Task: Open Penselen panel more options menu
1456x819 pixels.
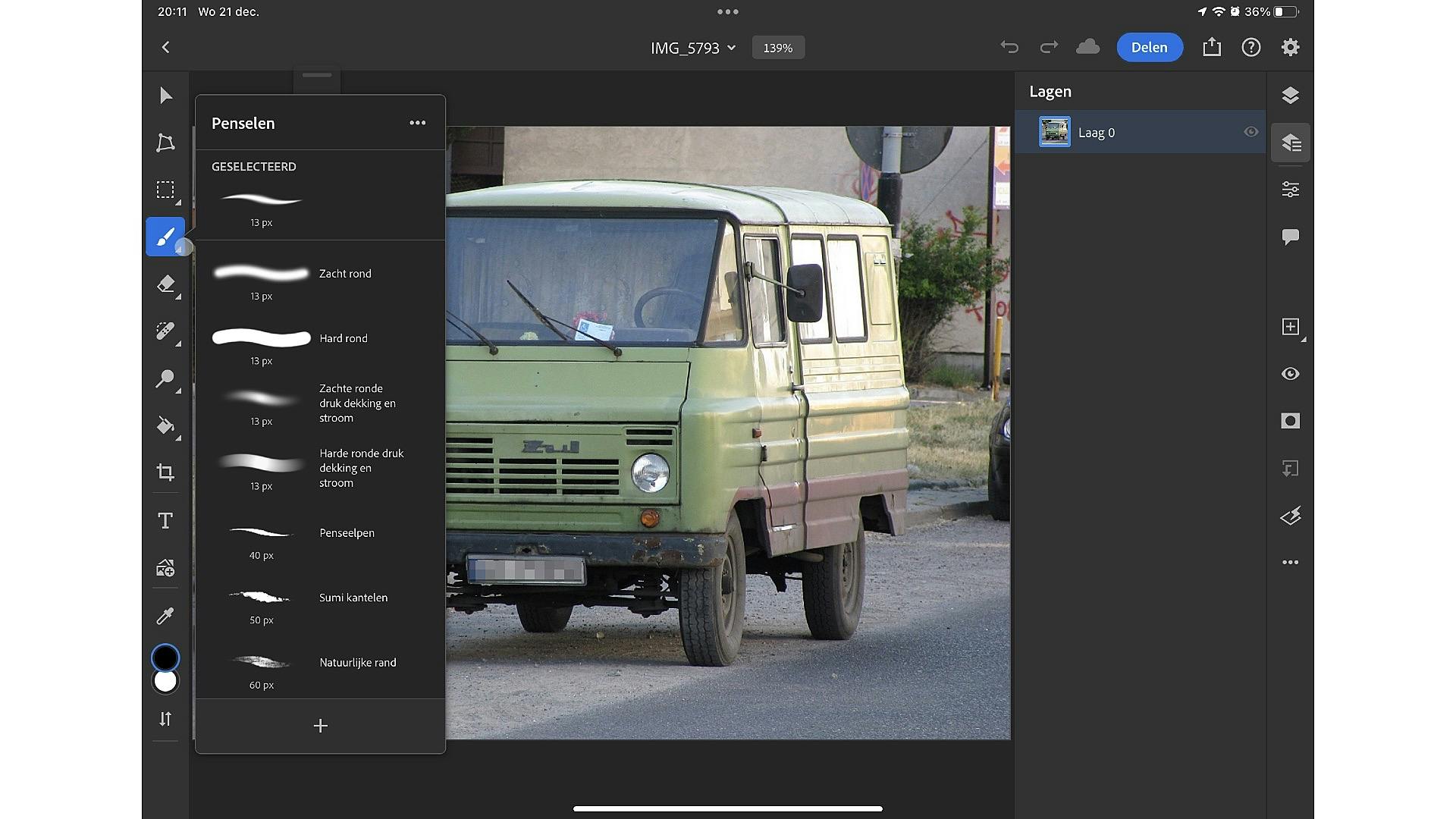Action: (x=417, y=123)
